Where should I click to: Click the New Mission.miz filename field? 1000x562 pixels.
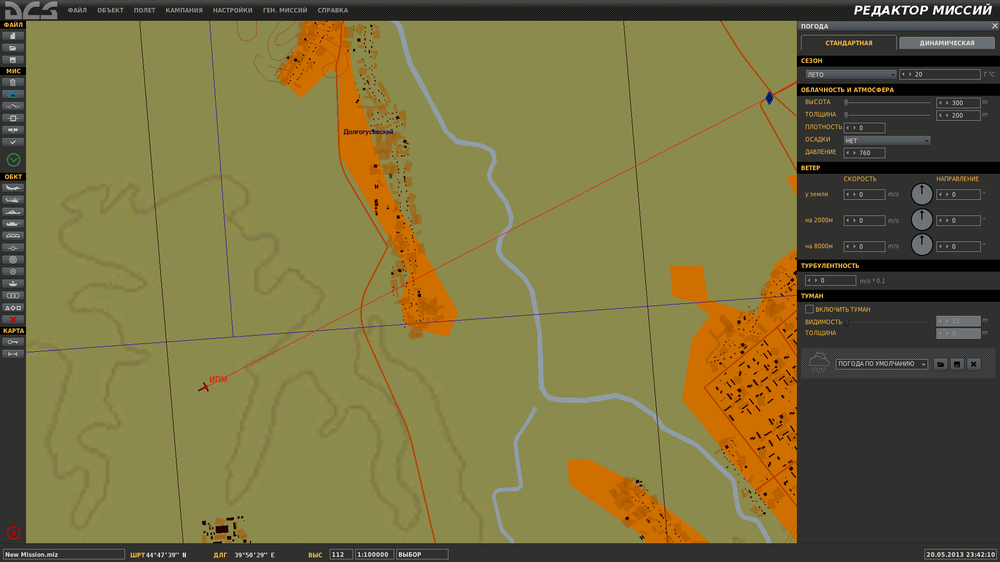click(63, 555)
